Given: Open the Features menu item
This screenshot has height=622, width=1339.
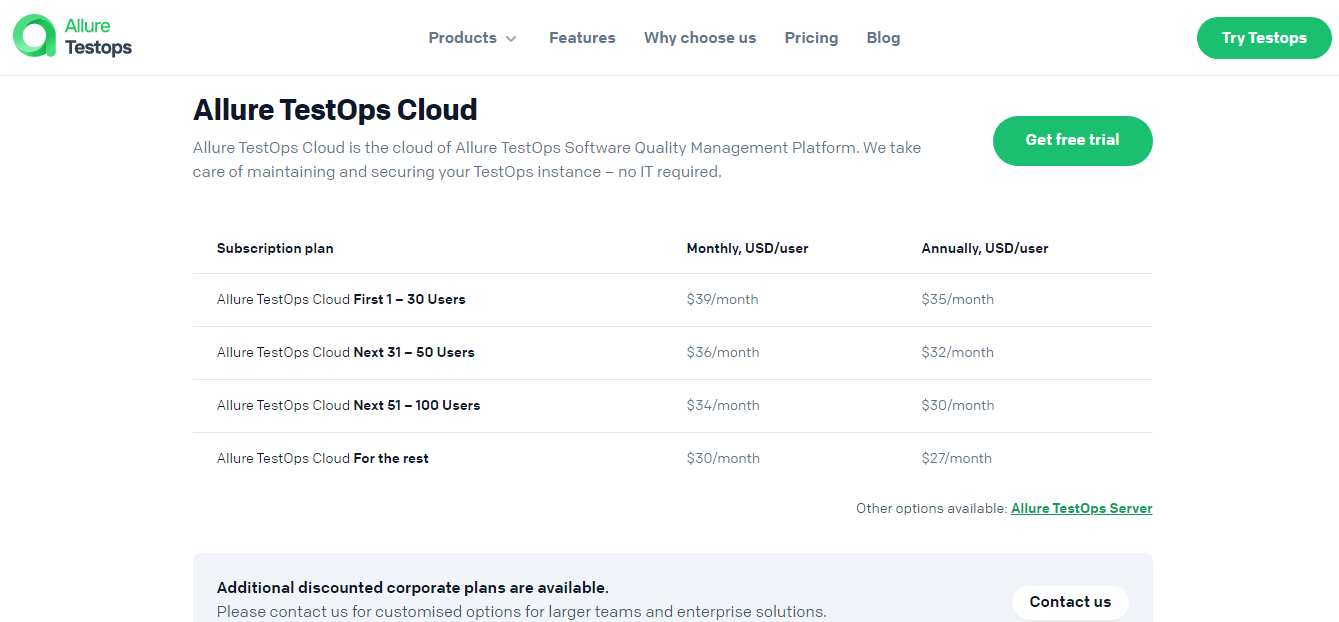Looking at the screenshot, I should tap(582, 38).
